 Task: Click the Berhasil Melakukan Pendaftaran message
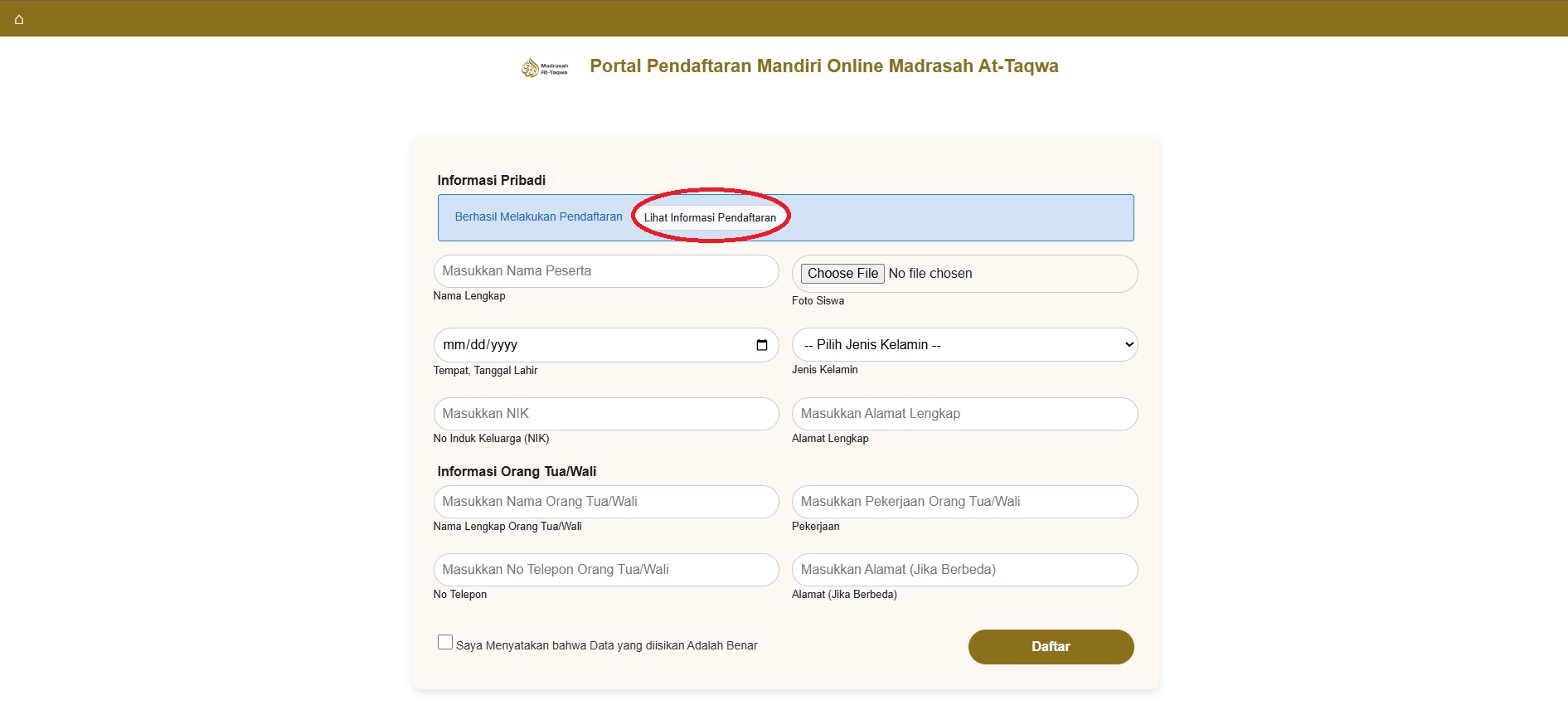[538, 216]
